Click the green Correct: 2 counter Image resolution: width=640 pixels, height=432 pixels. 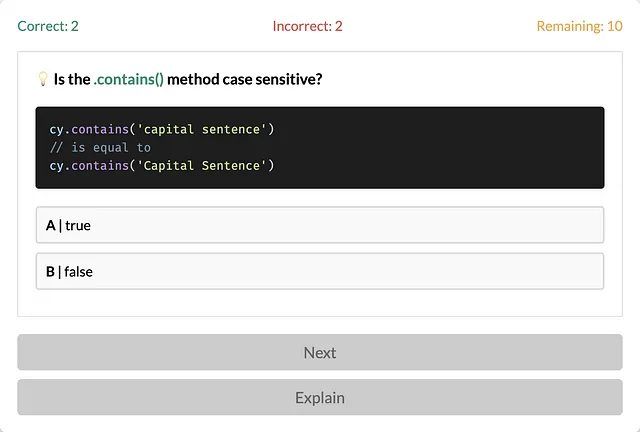(x=48, y=26)
